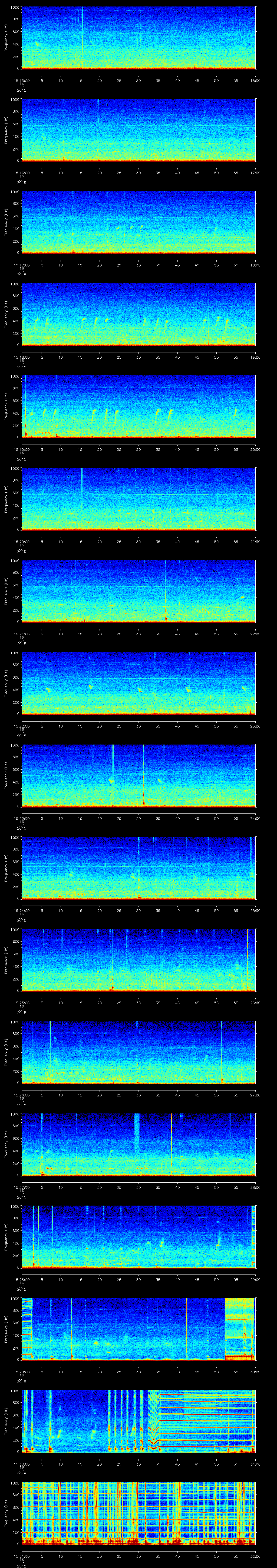
Task: Choose the 15:24:00 start time label
Action: coord(21,910)
